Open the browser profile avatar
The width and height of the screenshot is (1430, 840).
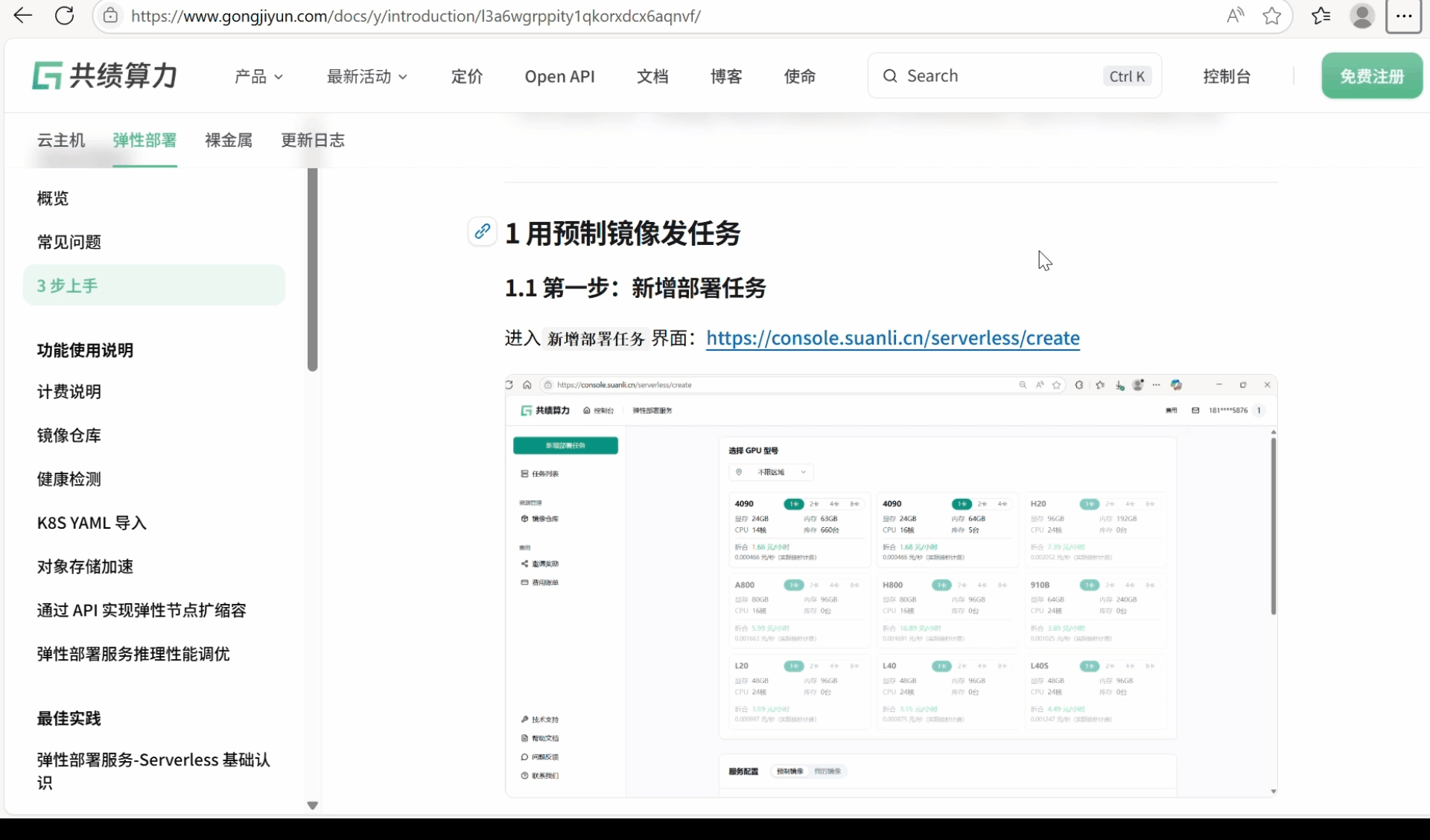1362,16
